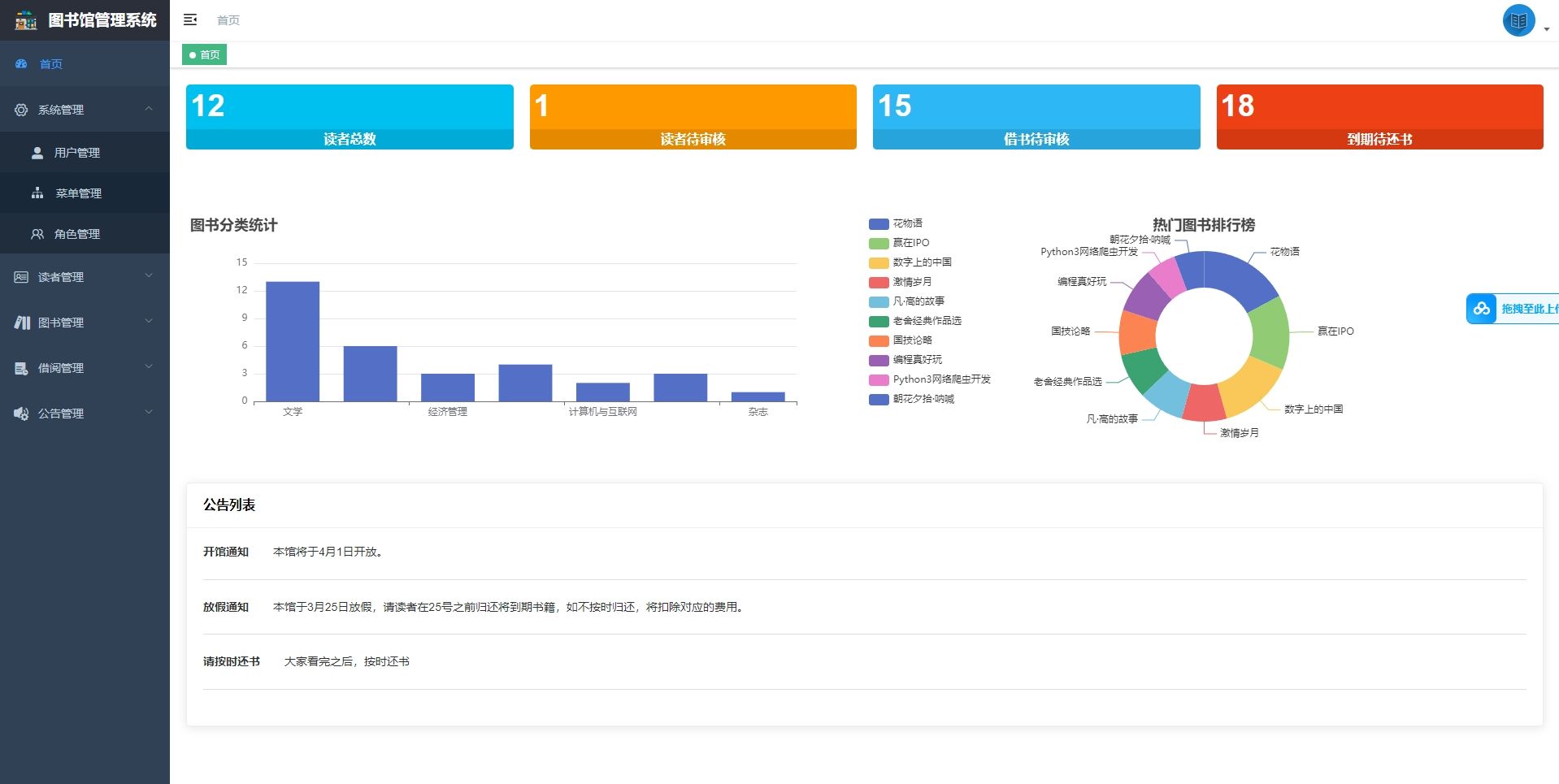Click the red 到期待还书 card
Viewport: 1559px width, 784px height.
[x=1379, y=116]
